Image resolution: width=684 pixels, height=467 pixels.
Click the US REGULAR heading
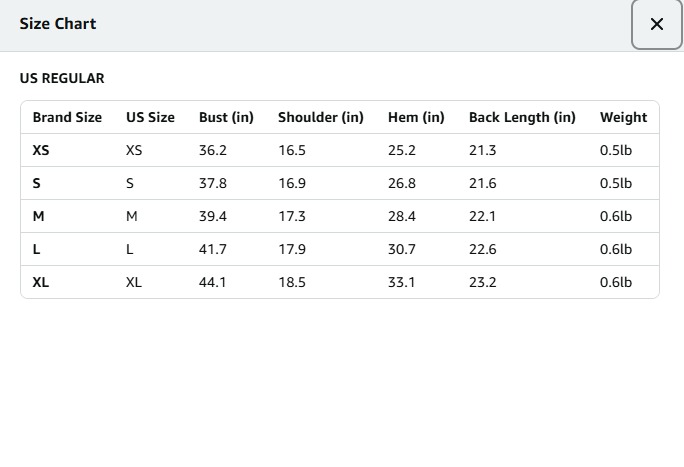pos(62,78)
